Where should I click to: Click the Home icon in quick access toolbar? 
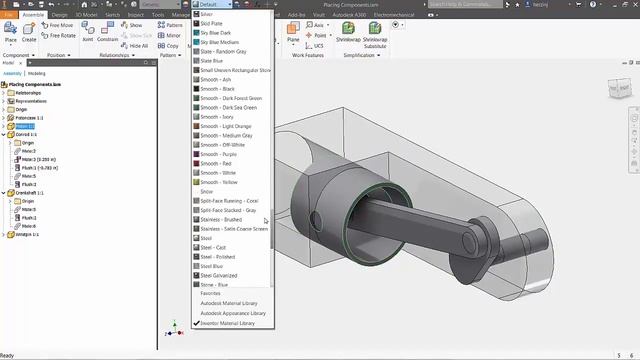pyautogui.click(x=84, y=4)
